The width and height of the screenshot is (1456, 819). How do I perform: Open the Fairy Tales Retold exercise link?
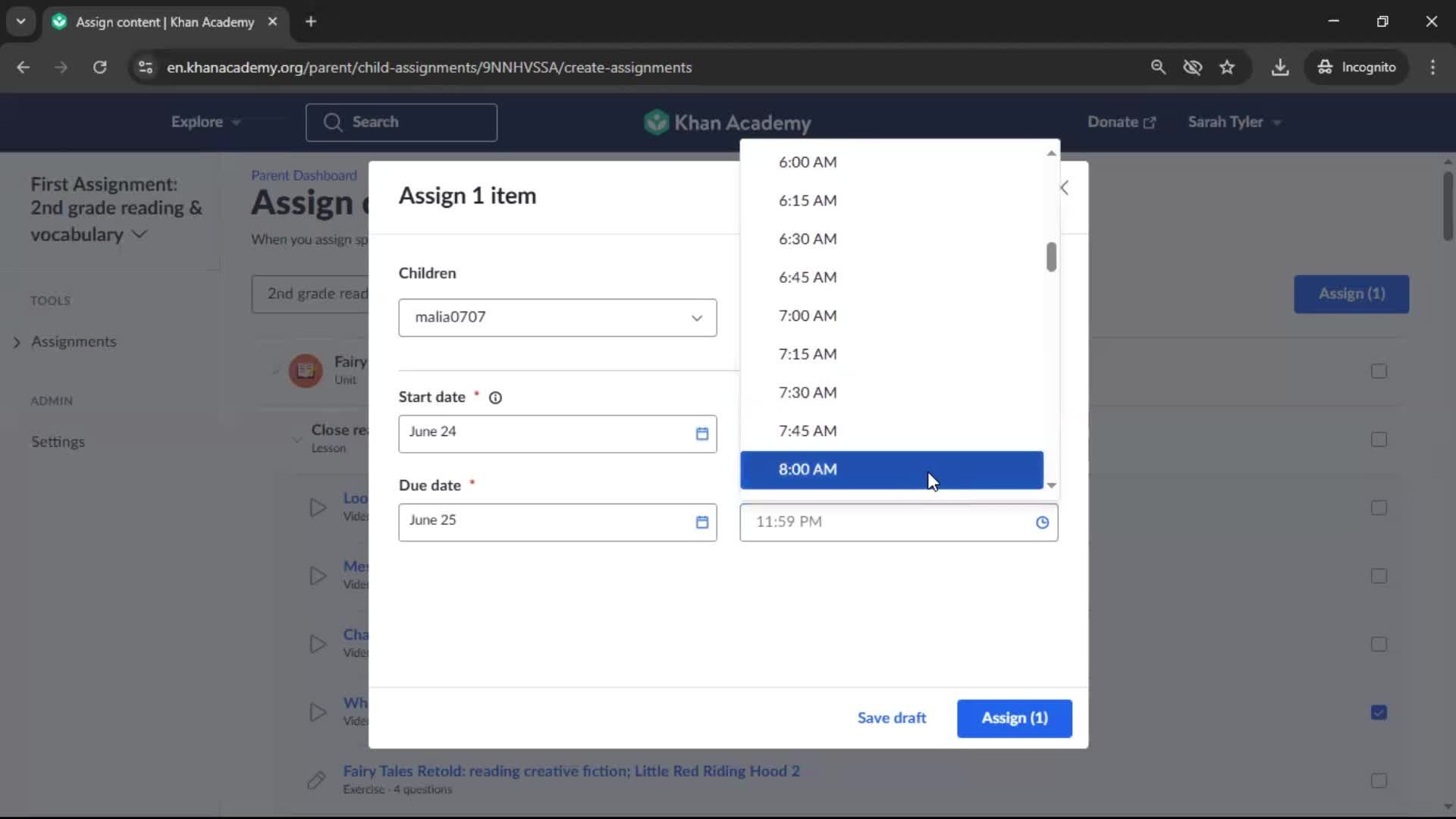pos(571,771)
